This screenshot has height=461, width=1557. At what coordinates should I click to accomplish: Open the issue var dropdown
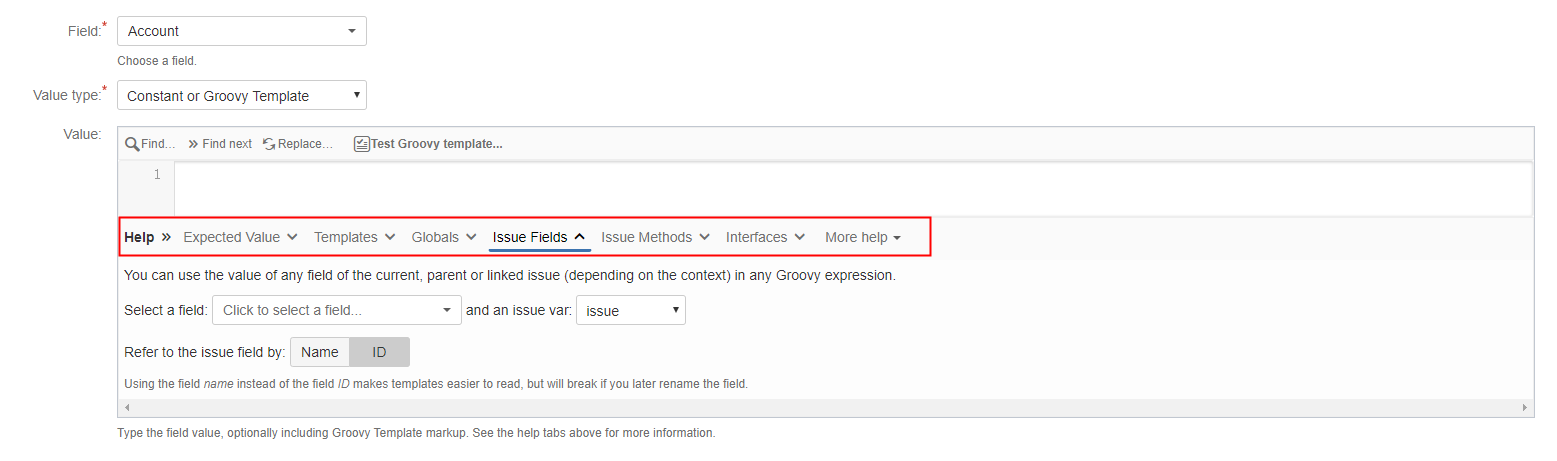[630, 310]
